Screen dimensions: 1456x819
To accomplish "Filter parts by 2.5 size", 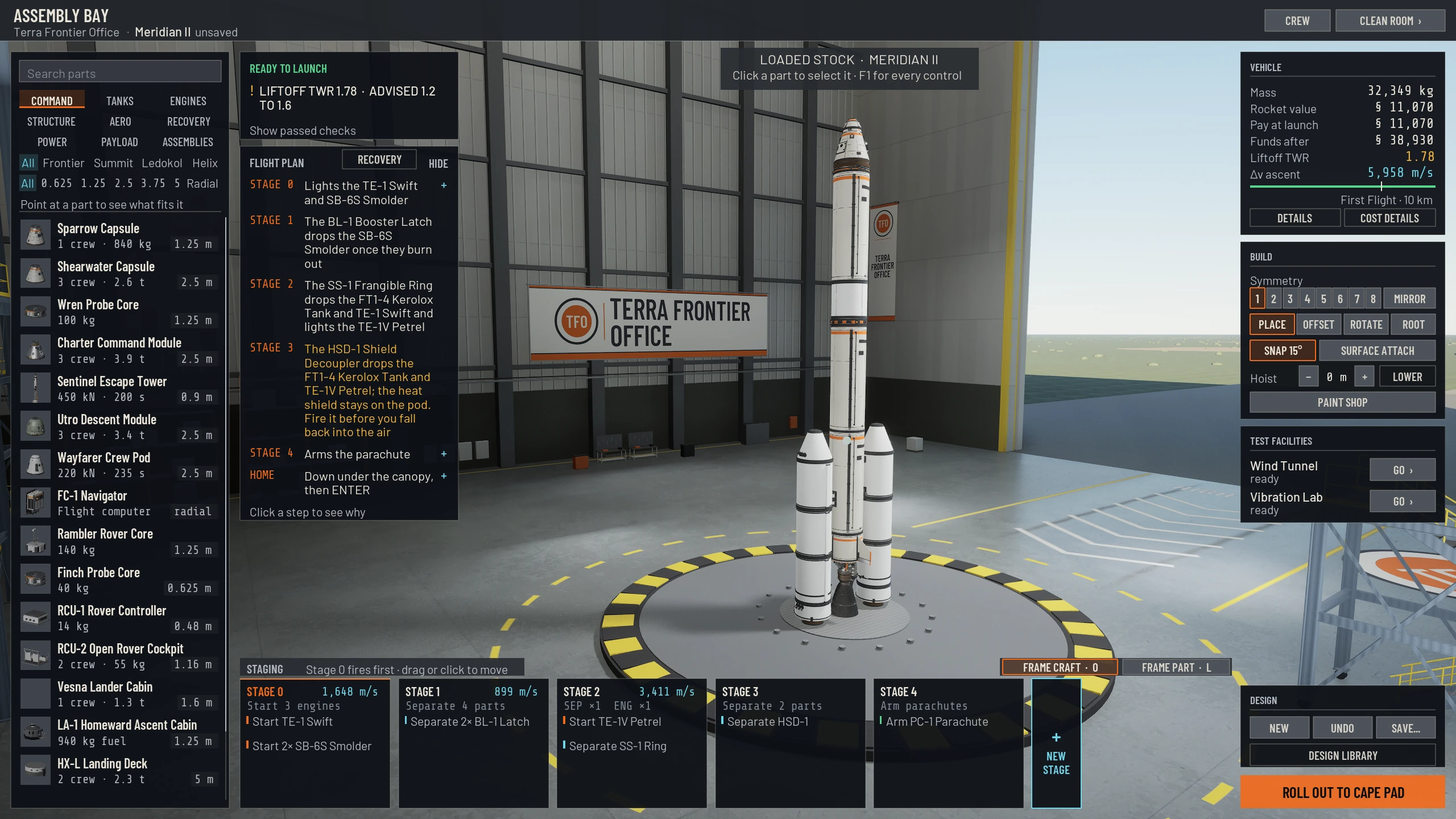I will pos(123,183).
